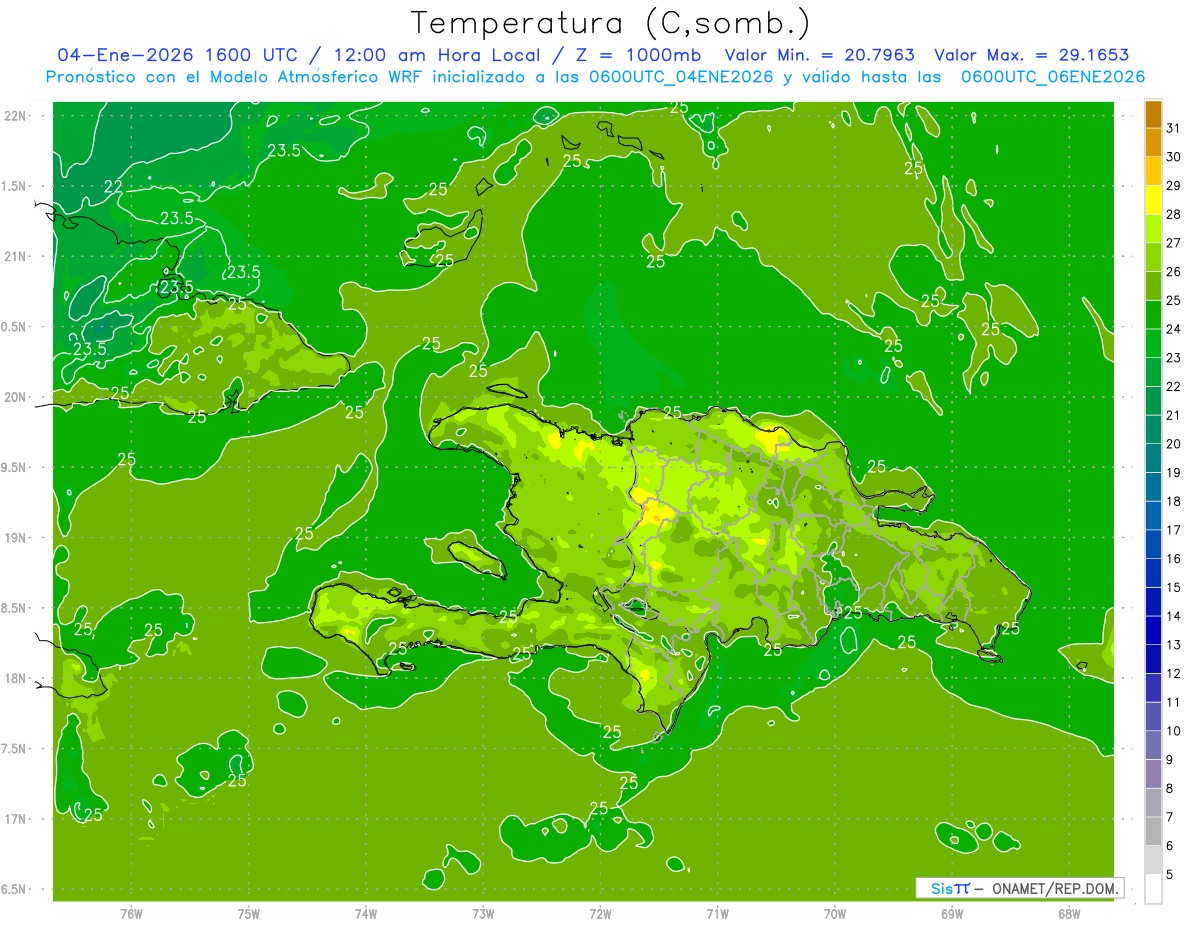The image size is (1200, 927).
Task: Click the "19N" latitude axis label
Action: (15, 538)
